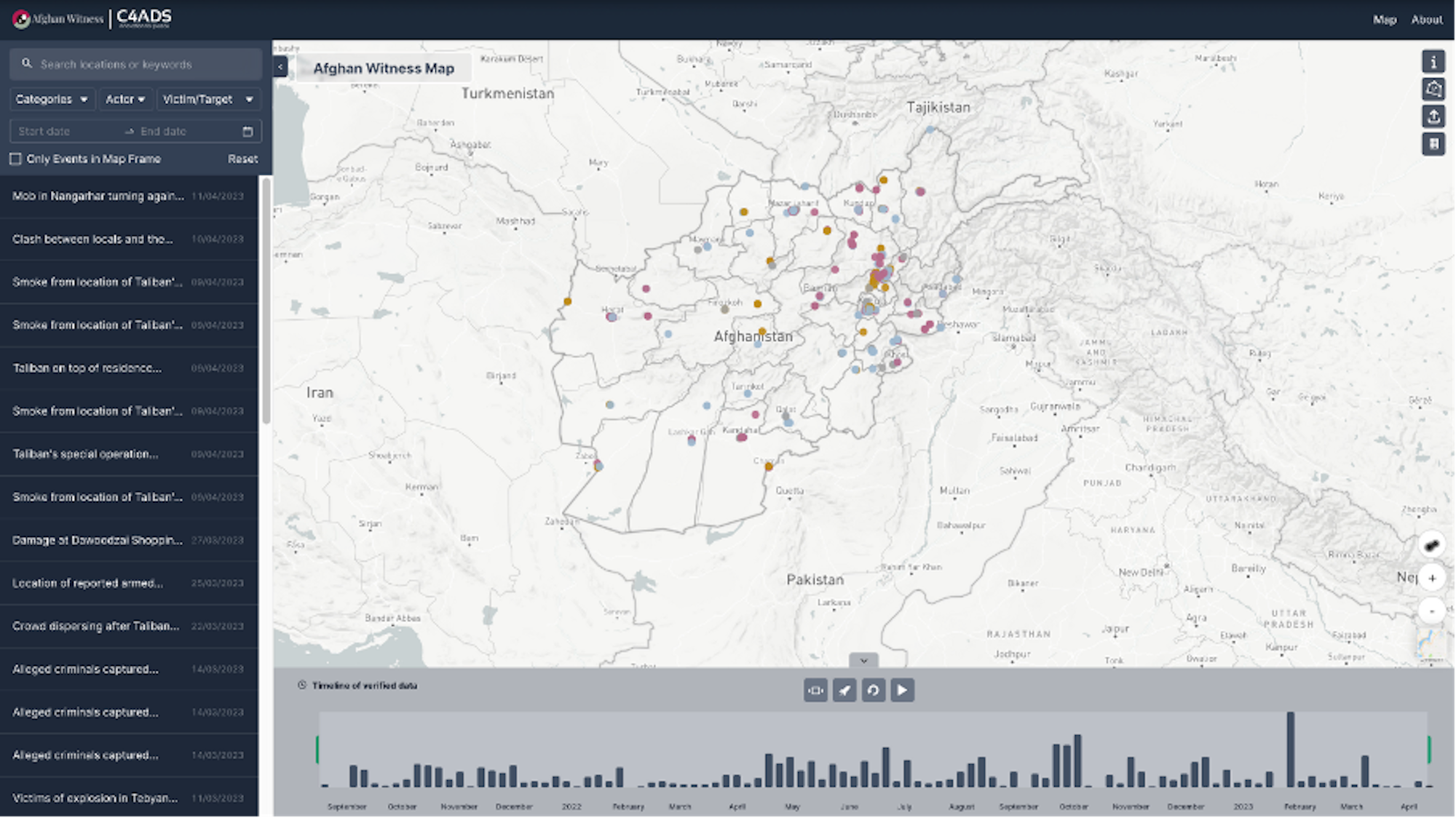1456x818 pixels.
Task: Open the About menu item
Action: (1426, 20)
